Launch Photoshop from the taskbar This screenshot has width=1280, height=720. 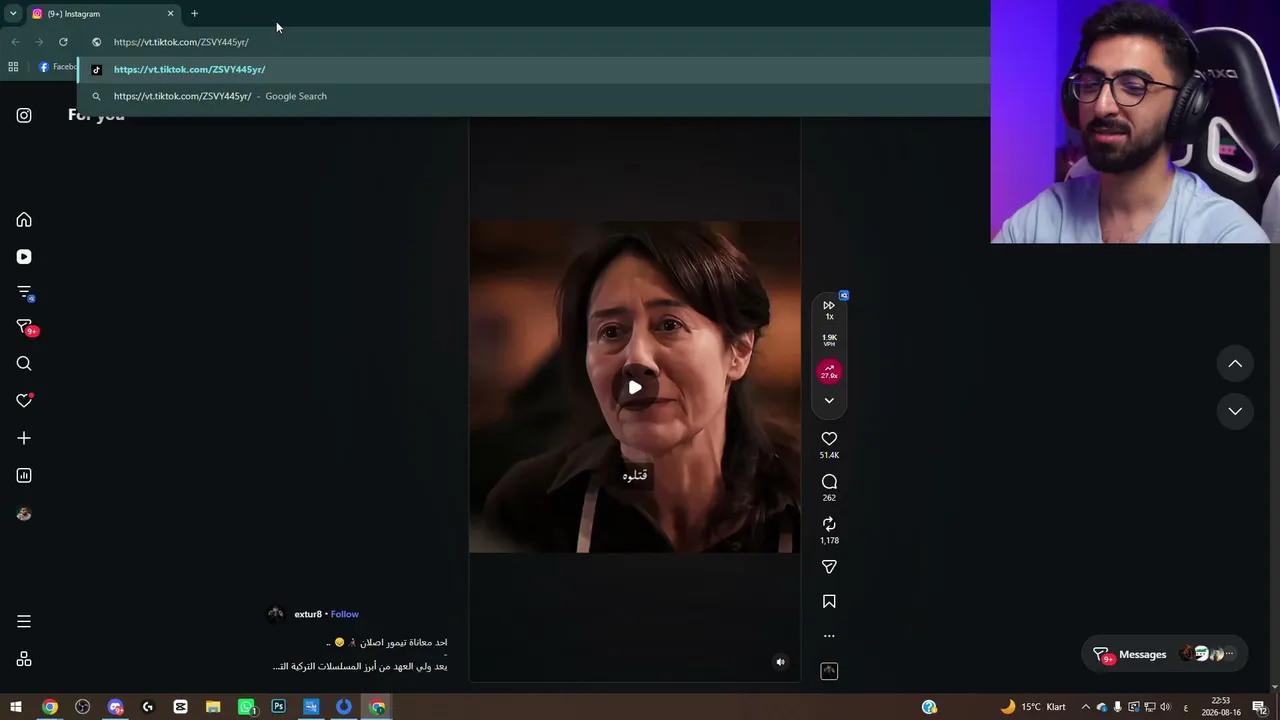[x=278, y=707]
